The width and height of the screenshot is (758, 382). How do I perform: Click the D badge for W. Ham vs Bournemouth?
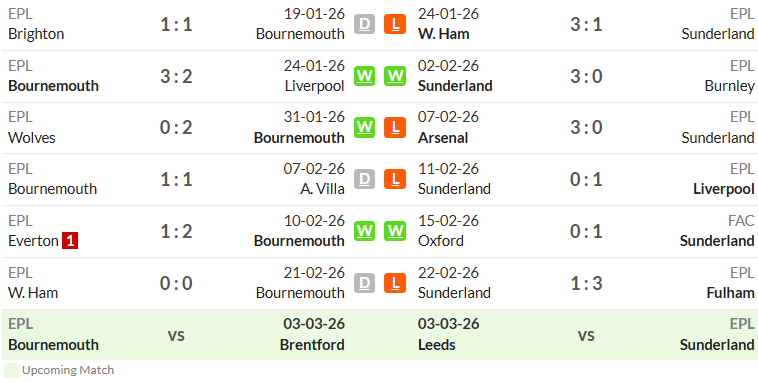coord(364,283)
